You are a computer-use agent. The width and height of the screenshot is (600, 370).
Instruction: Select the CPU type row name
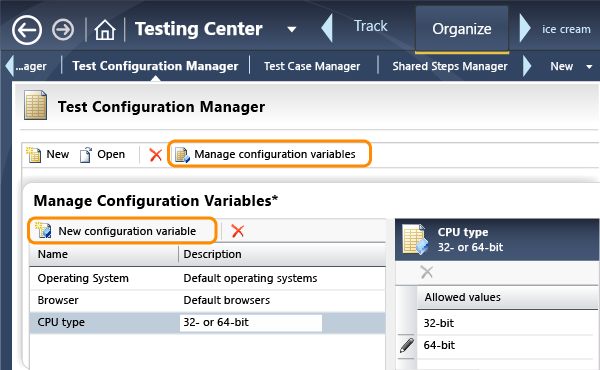click(x=61, y=322)
